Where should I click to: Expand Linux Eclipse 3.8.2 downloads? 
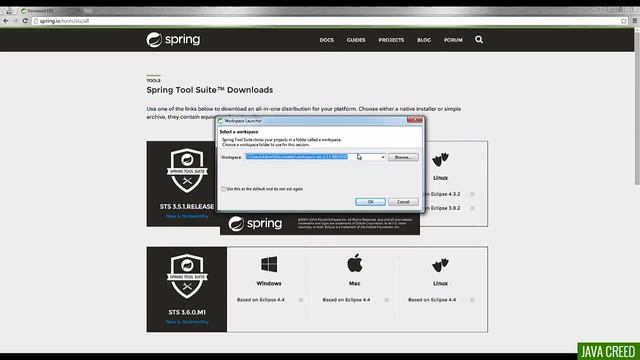pyautogui.click(x=472, y=208)
